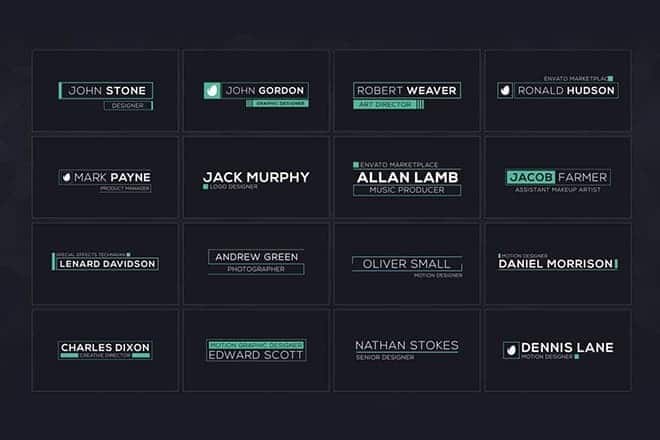Click the Edward Scott name box
This screenshot has width=660, height=440.
click(x=256, y=354)
